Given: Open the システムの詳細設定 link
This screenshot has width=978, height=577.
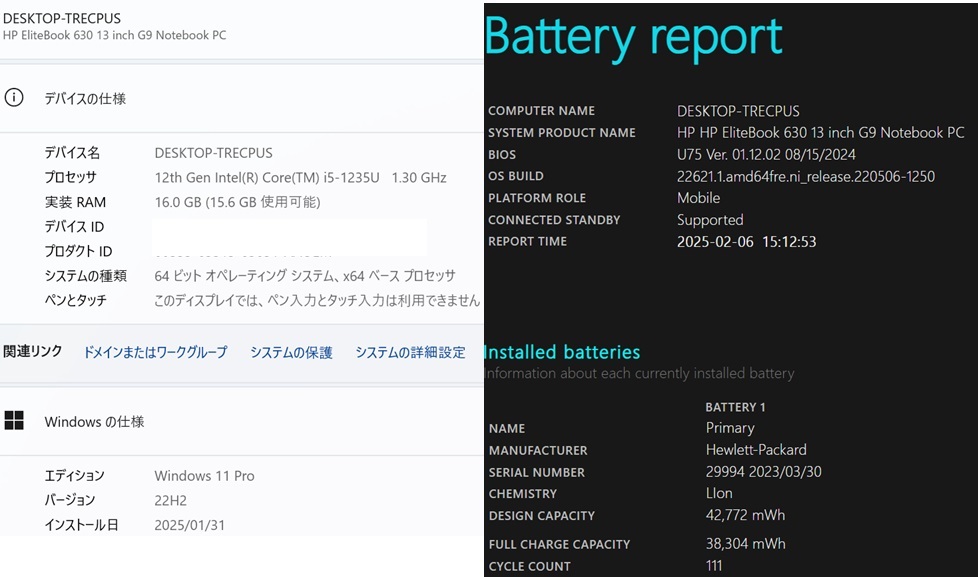Looking at the screenshot, I should [410, 352].
